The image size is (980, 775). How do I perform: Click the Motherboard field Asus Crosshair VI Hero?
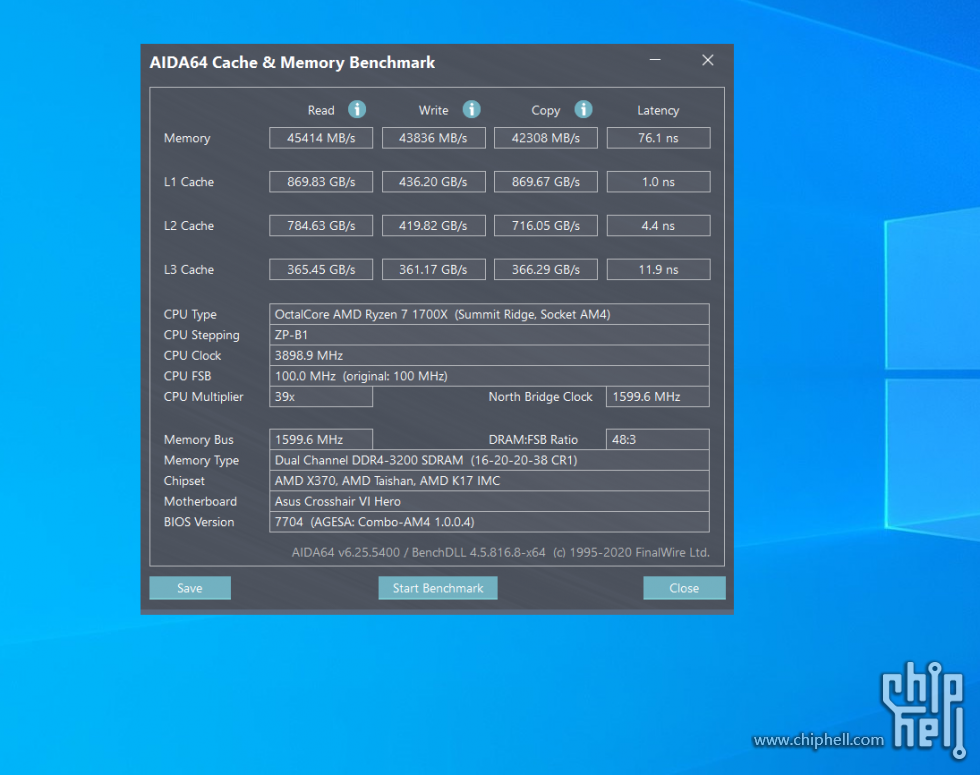click(489, 501)
